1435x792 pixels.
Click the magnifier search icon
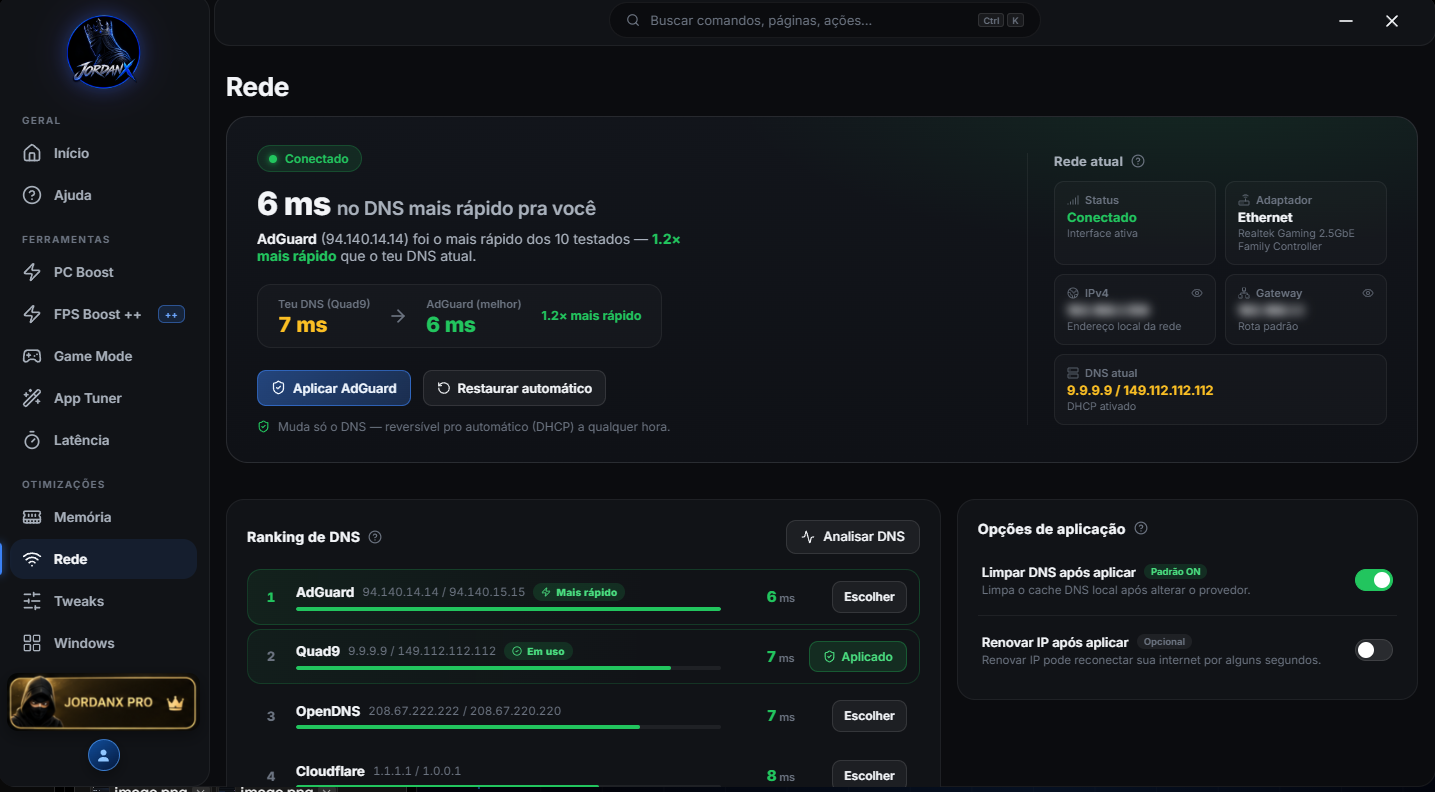633,20
